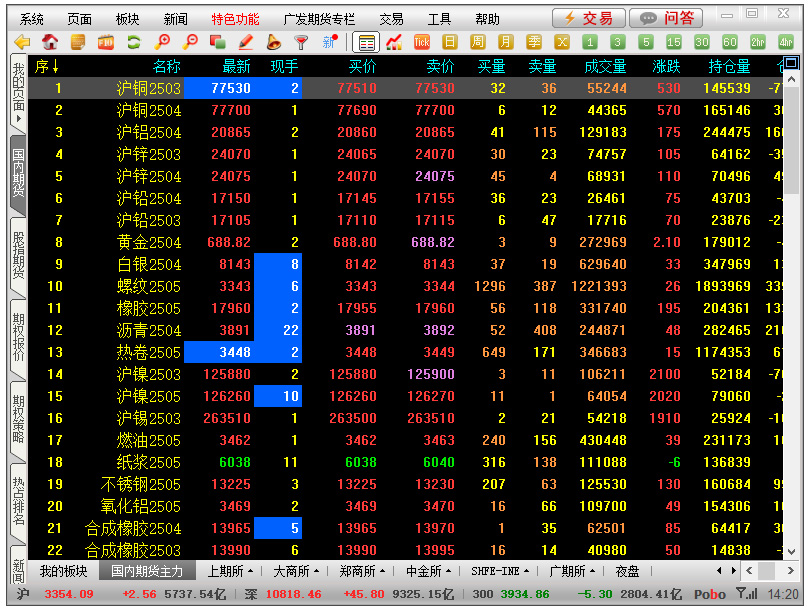The width and height of the screenshot is (810, 611).
Task: Switch to daily 日 period button
Action: coord(450,42)
